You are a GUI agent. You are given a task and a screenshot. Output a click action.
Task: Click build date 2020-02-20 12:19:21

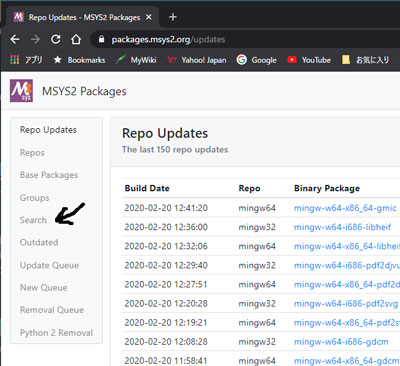166,323
